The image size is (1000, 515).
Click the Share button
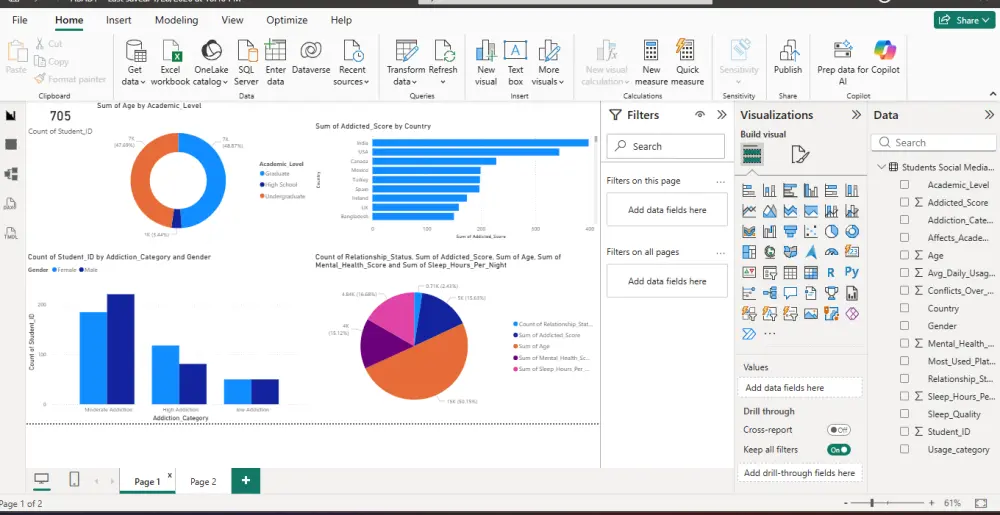966,20
